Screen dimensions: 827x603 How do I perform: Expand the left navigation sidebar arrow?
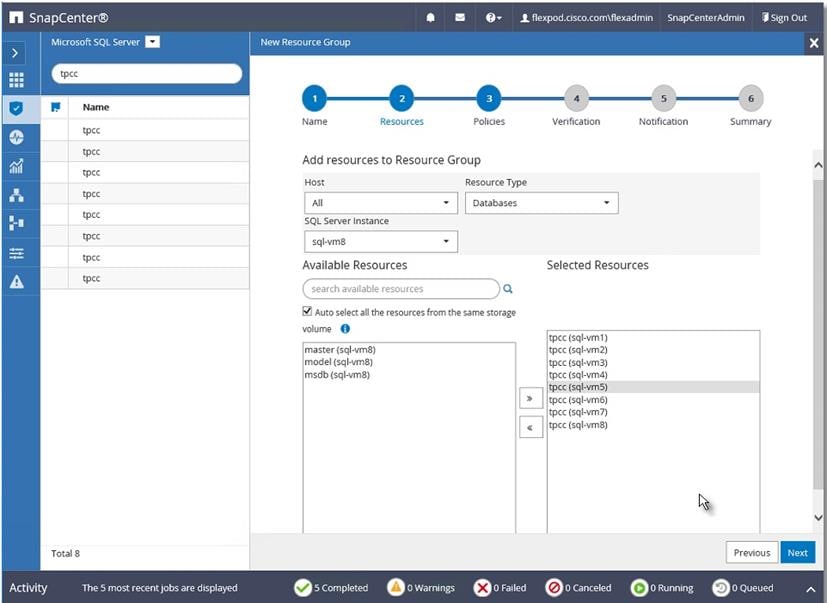[15, 53]
